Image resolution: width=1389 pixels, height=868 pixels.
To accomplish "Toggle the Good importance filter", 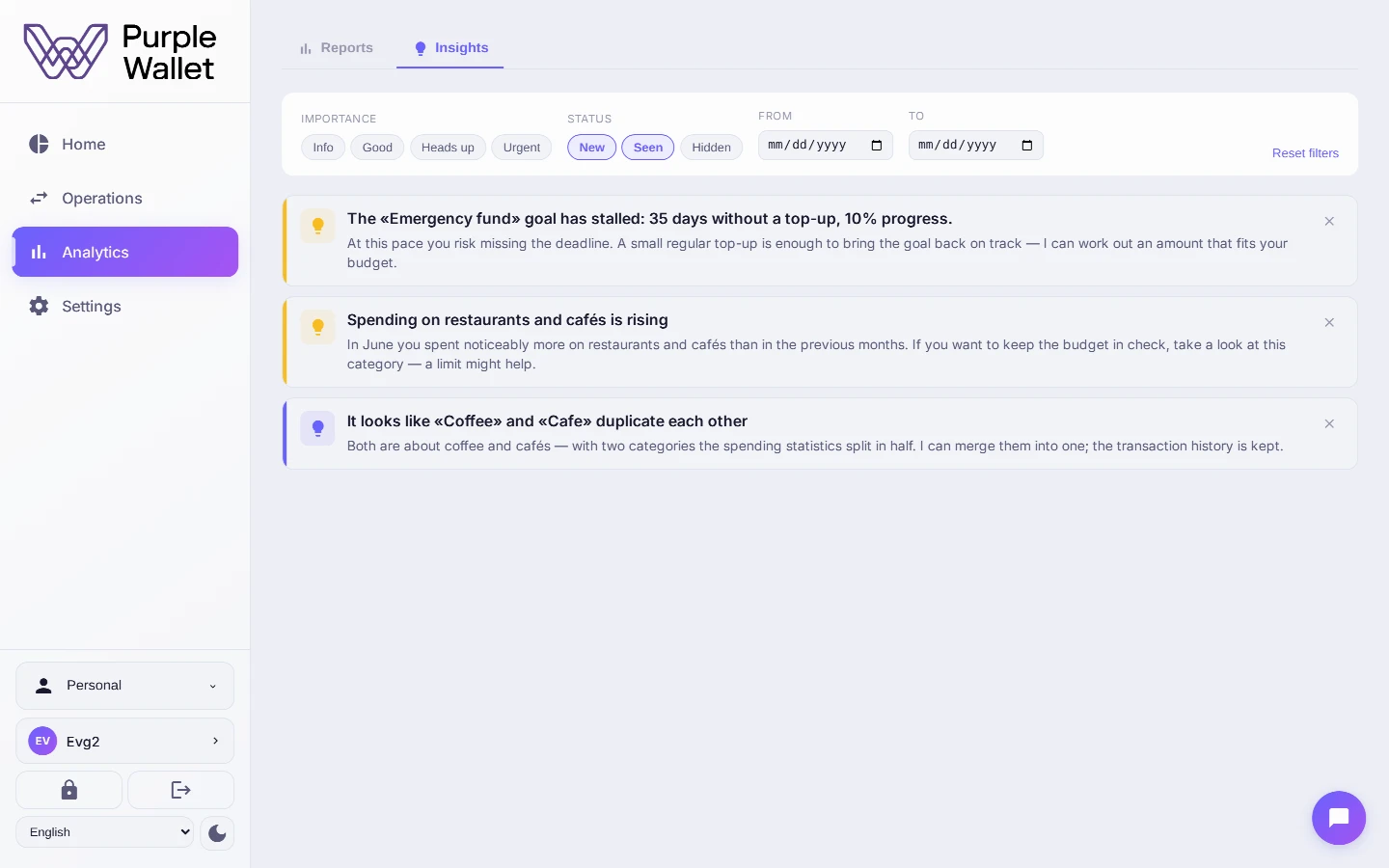I will (x=377, y=148).
